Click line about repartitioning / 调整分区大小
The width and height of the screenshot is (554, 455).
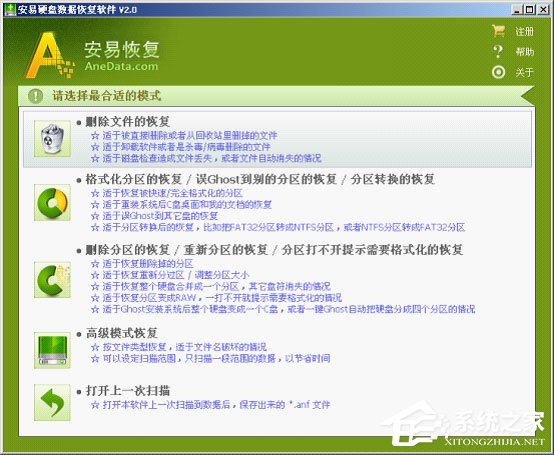170,275
